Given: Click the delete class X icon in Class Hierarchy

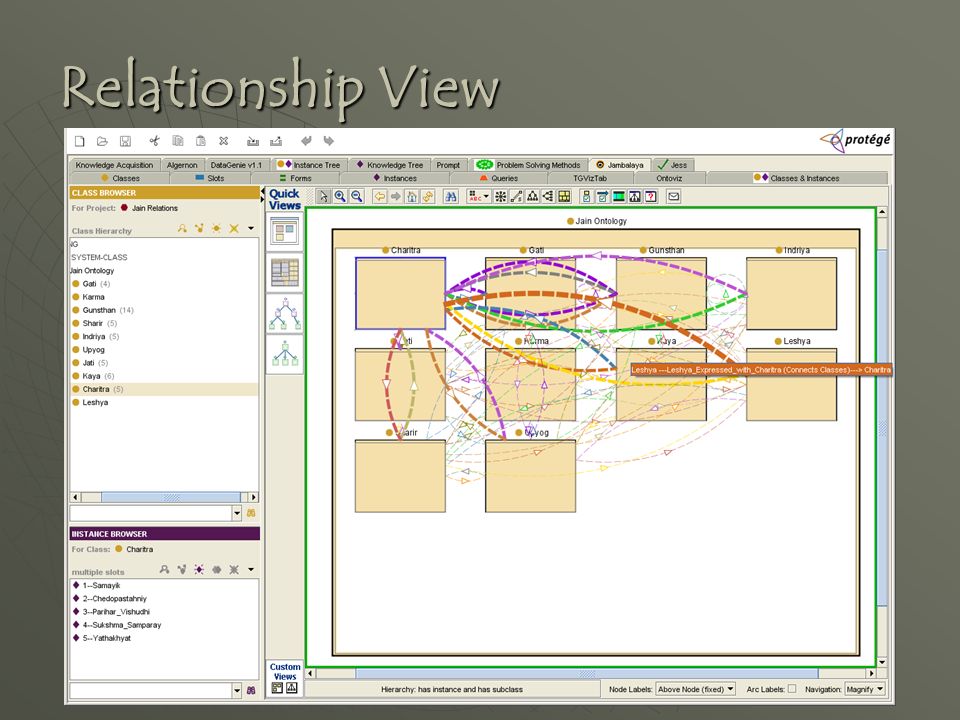Looking at the screenshot, I should point(234,228).
